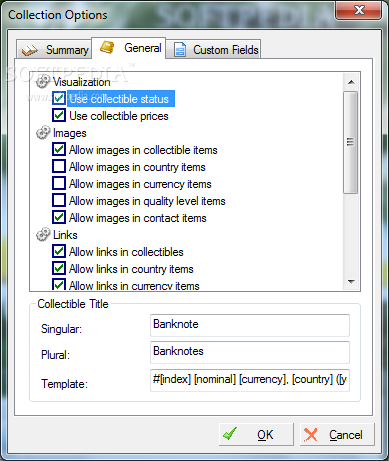Viewport: 389px width, 461px height.
Task: Switch to the Summary tab
Action: (54, 50)
